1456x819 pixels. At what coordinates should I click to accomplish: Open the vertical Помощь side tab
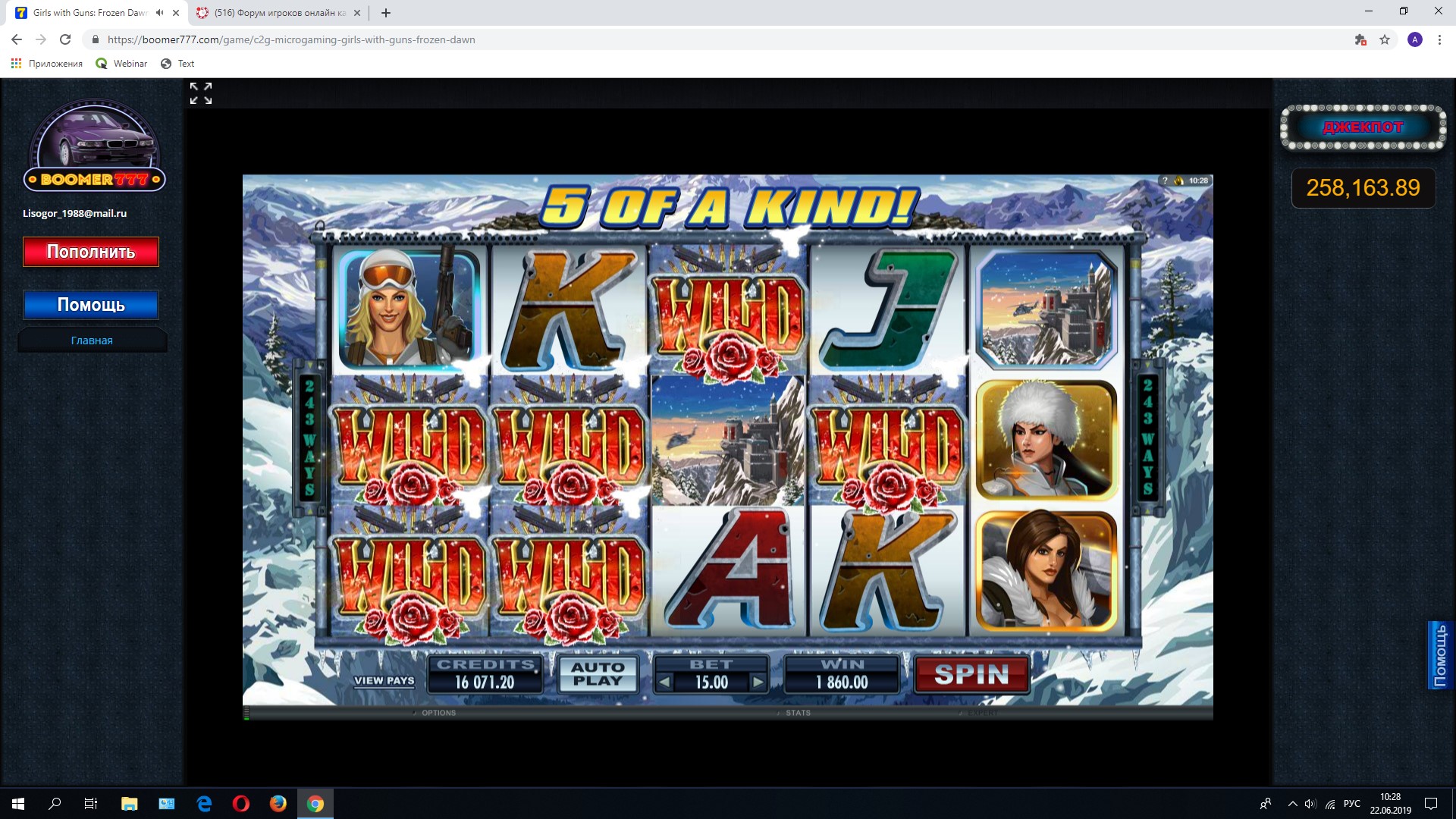pyautogui.click(x=1439, y=656)
